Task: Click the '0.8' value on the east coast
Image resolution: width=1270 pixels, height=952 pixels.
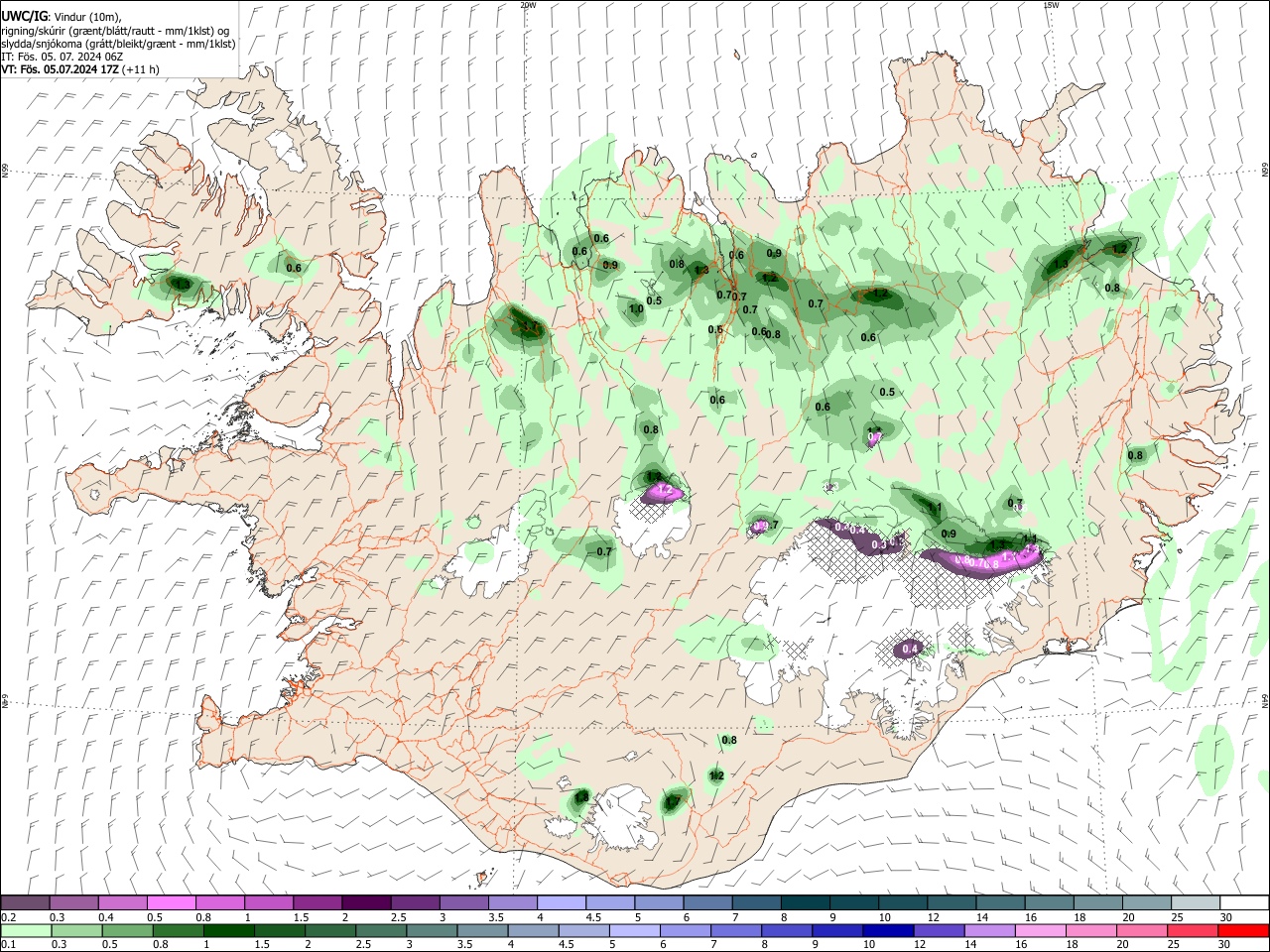Action: 1135,455
